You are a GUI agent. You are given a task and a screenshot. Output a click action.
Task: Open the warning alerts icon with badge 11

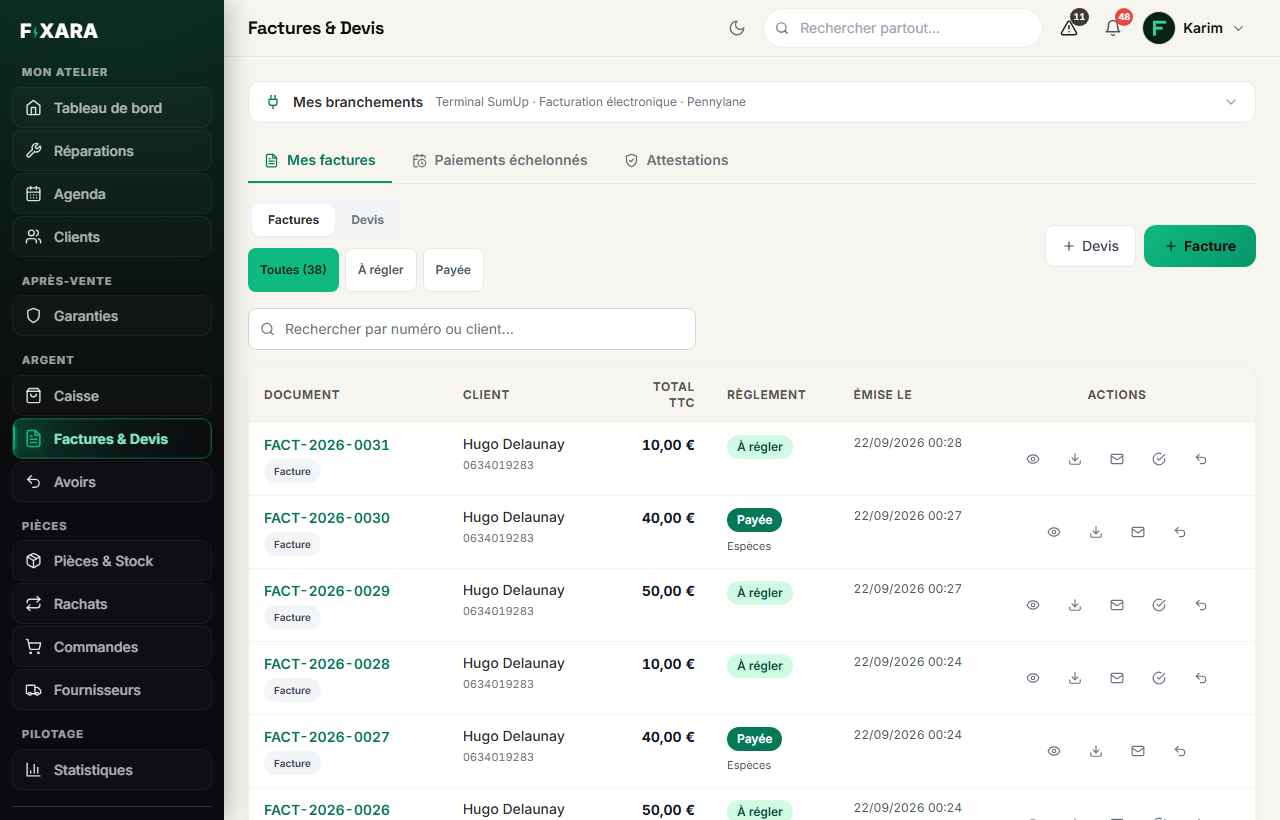coord(1069,28)
